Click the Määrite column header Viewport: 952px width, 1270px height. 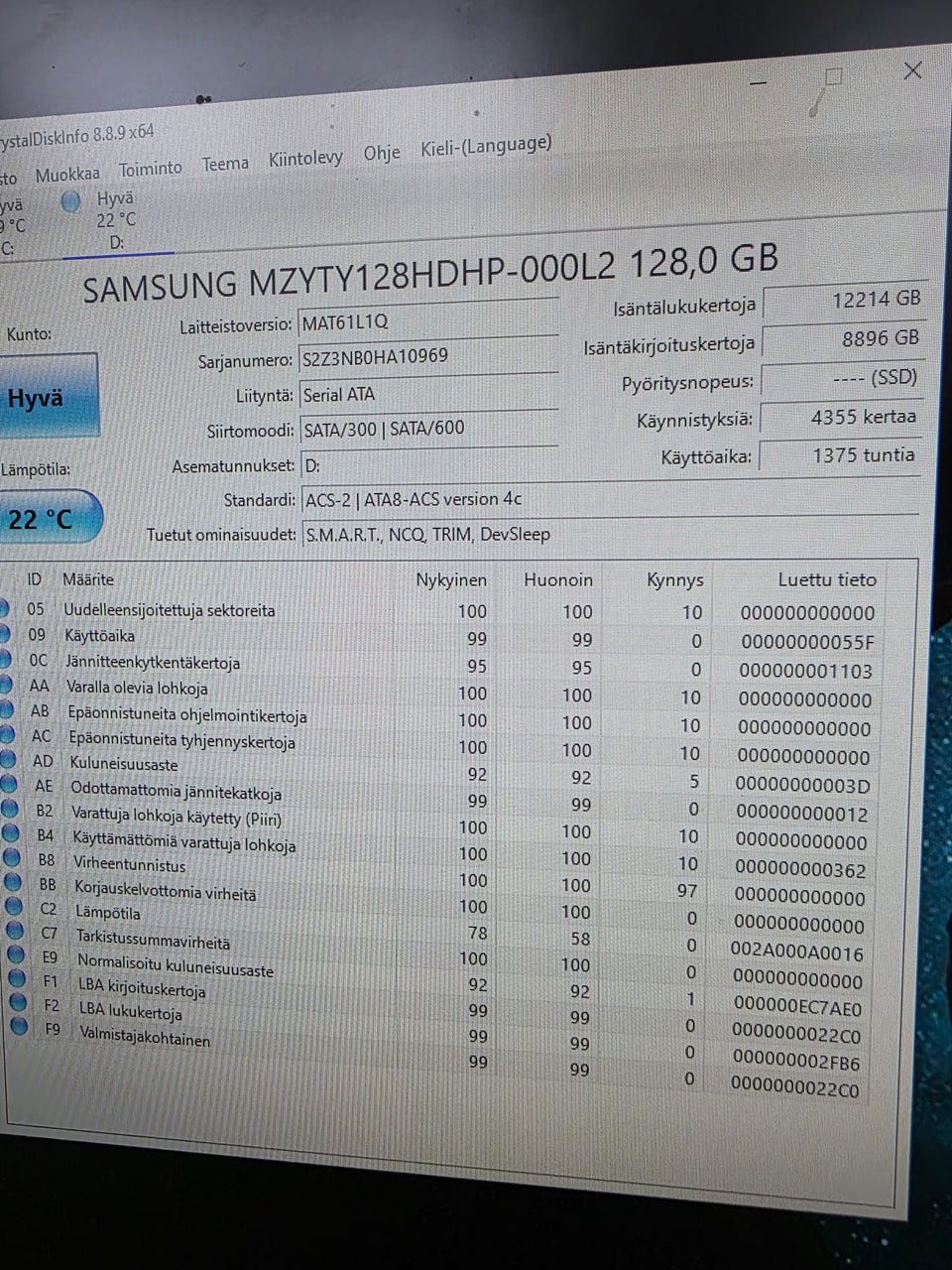pyautogui.click(x=88, y=578)
